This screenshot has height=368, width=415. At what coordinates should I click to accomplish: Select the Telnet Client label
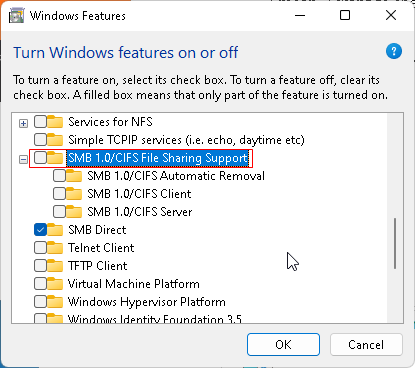[x=101, y=248]
